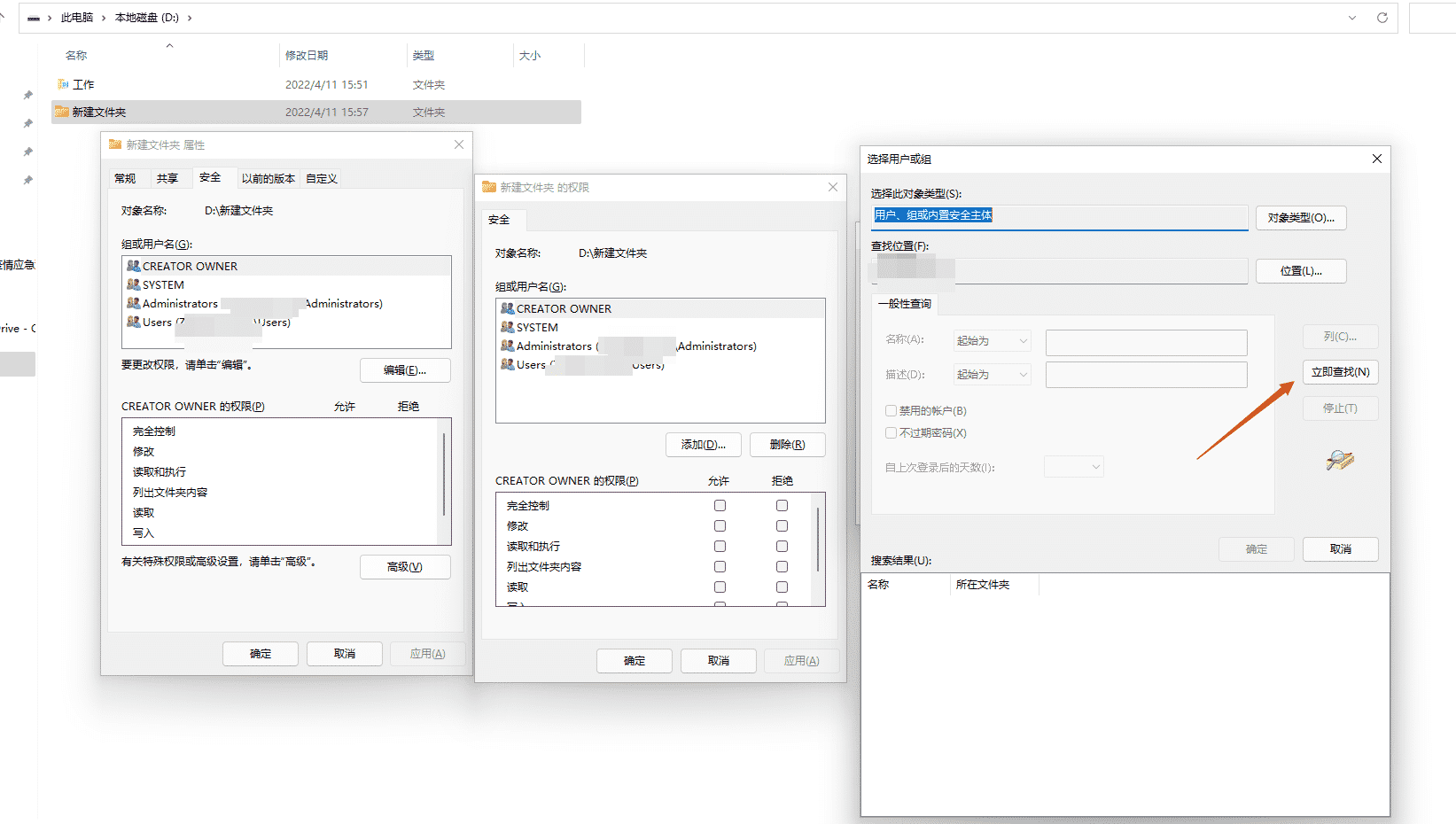Click the 工作 folder icon in file list
This screenshot has width=1456, height=824.
click(x=63, y=84)
